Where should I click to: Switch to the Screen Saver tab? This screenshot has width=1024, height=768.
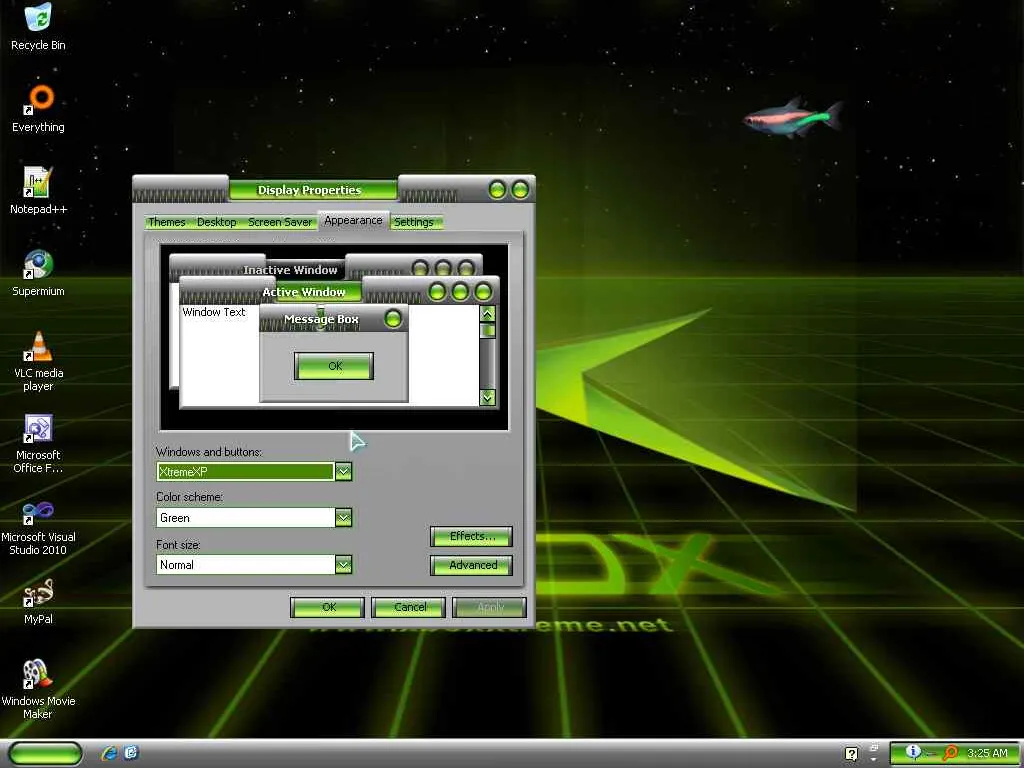pyautogui.click(x=280, y=222)
